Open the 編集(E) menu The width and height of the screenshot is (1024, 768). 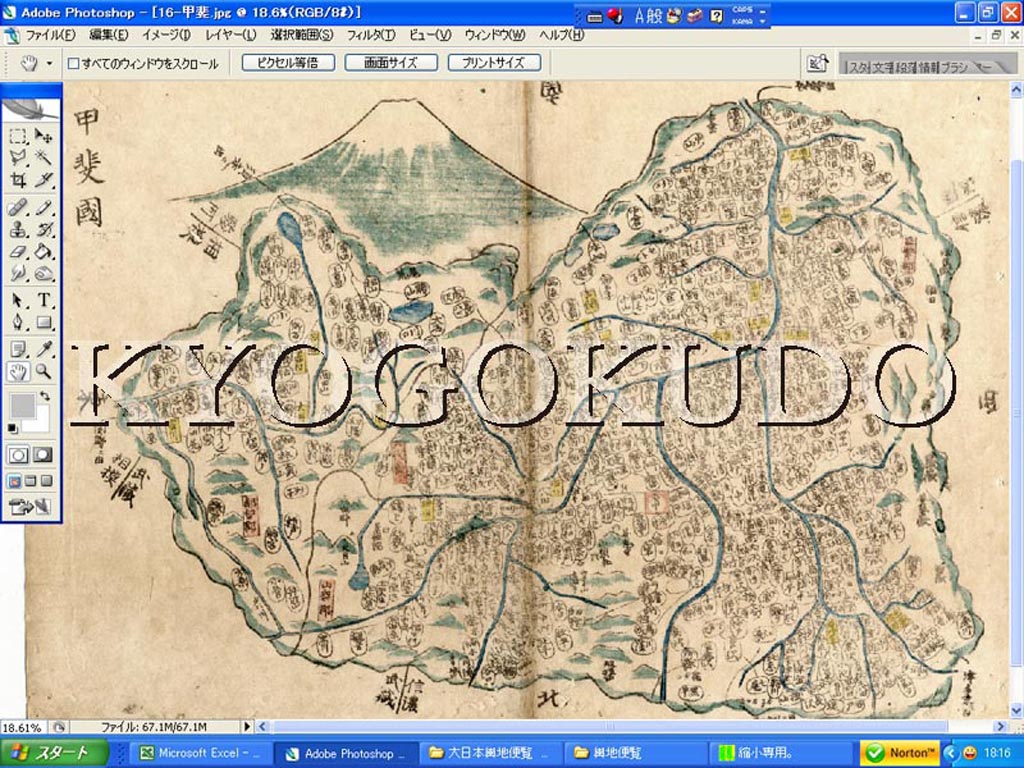click(x=109, y=35)
